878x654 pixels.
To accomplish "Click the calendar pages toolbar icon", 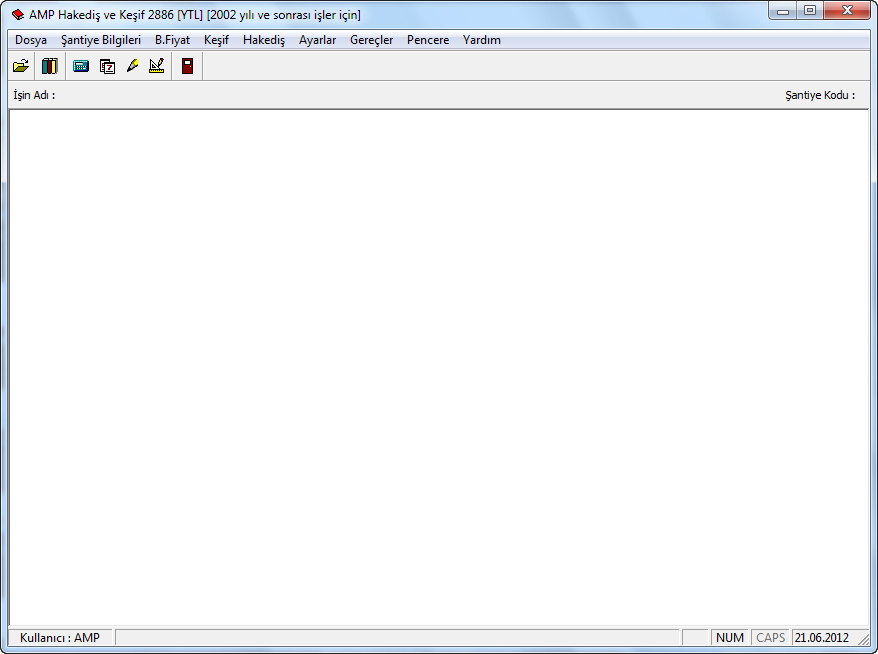I will (107, 66).
